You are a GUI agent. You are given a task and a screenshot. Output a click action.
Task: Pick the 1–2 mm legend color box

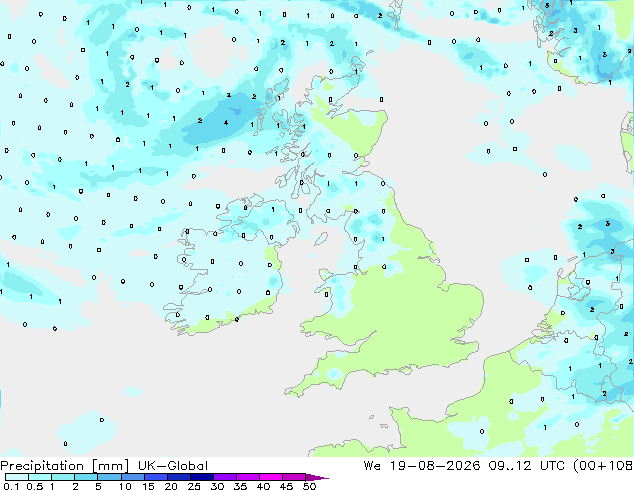(x=63, y=477)
